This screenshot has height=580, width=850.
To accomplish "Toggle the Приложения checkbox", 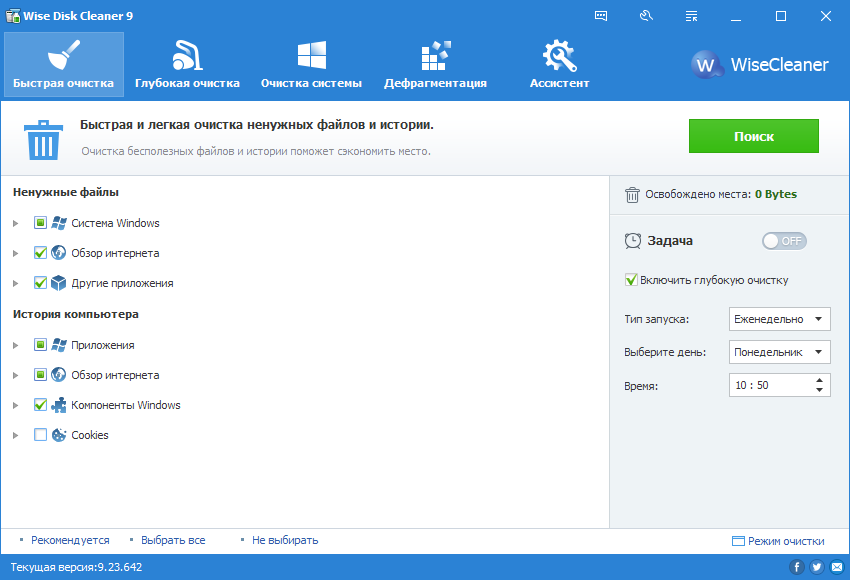I will tap(40, 345).
